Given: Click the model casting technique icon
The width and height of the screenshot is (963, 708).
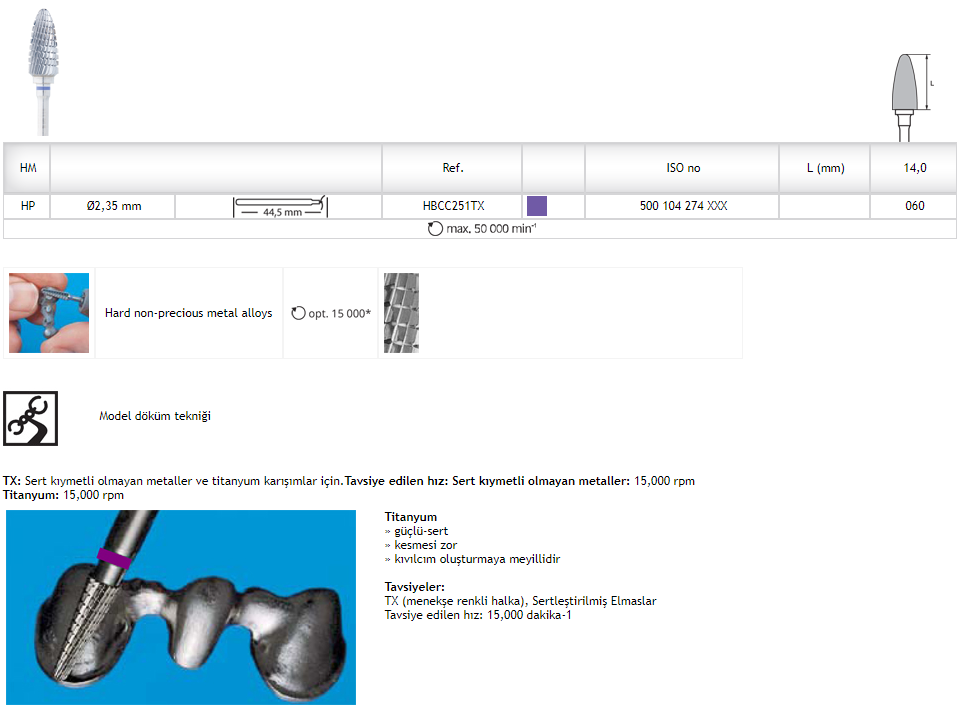Looking at the screenshot, I should point(30,417).
